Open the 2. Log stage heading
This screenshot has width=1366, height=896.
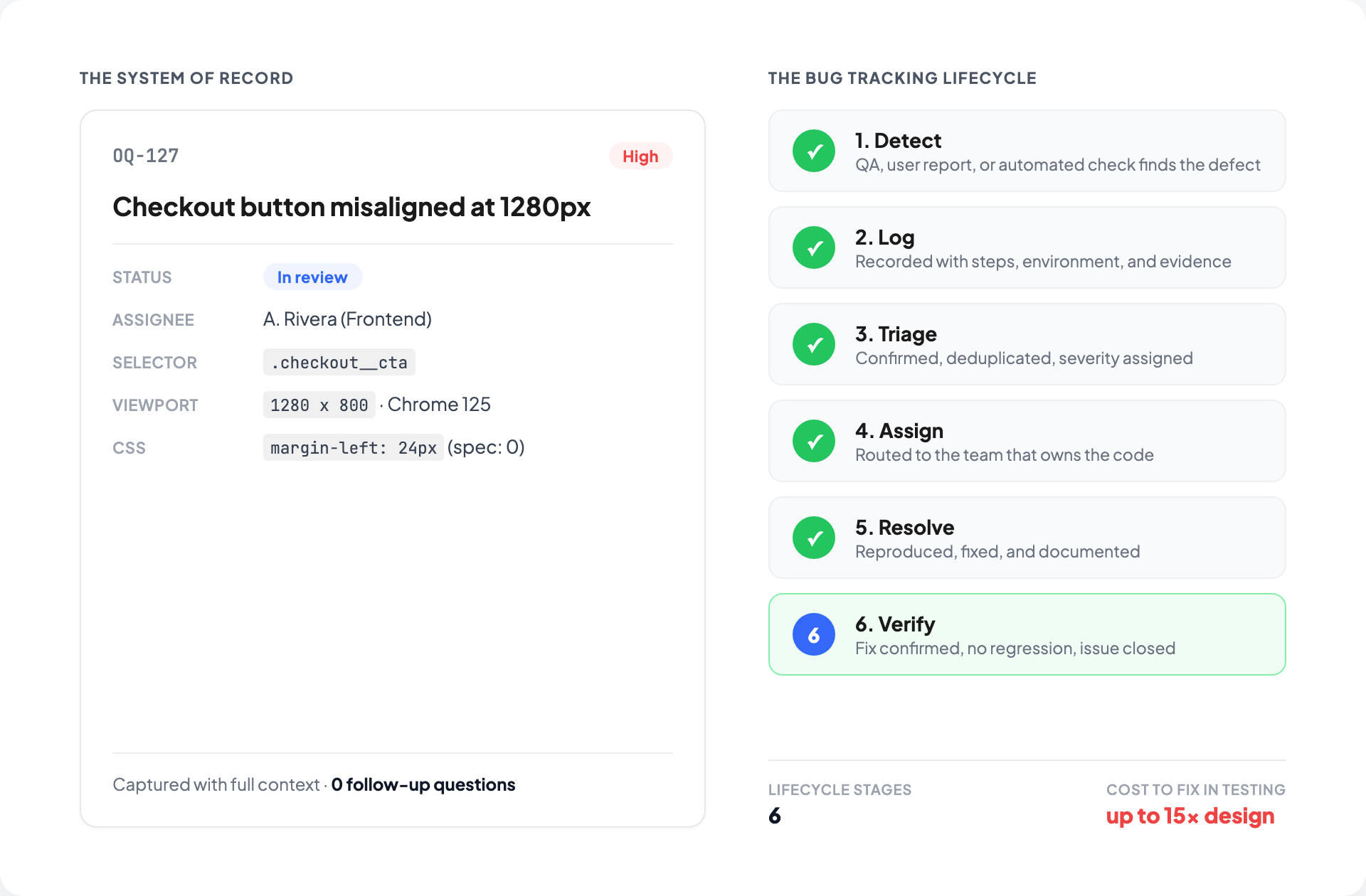tap(885, 238)
